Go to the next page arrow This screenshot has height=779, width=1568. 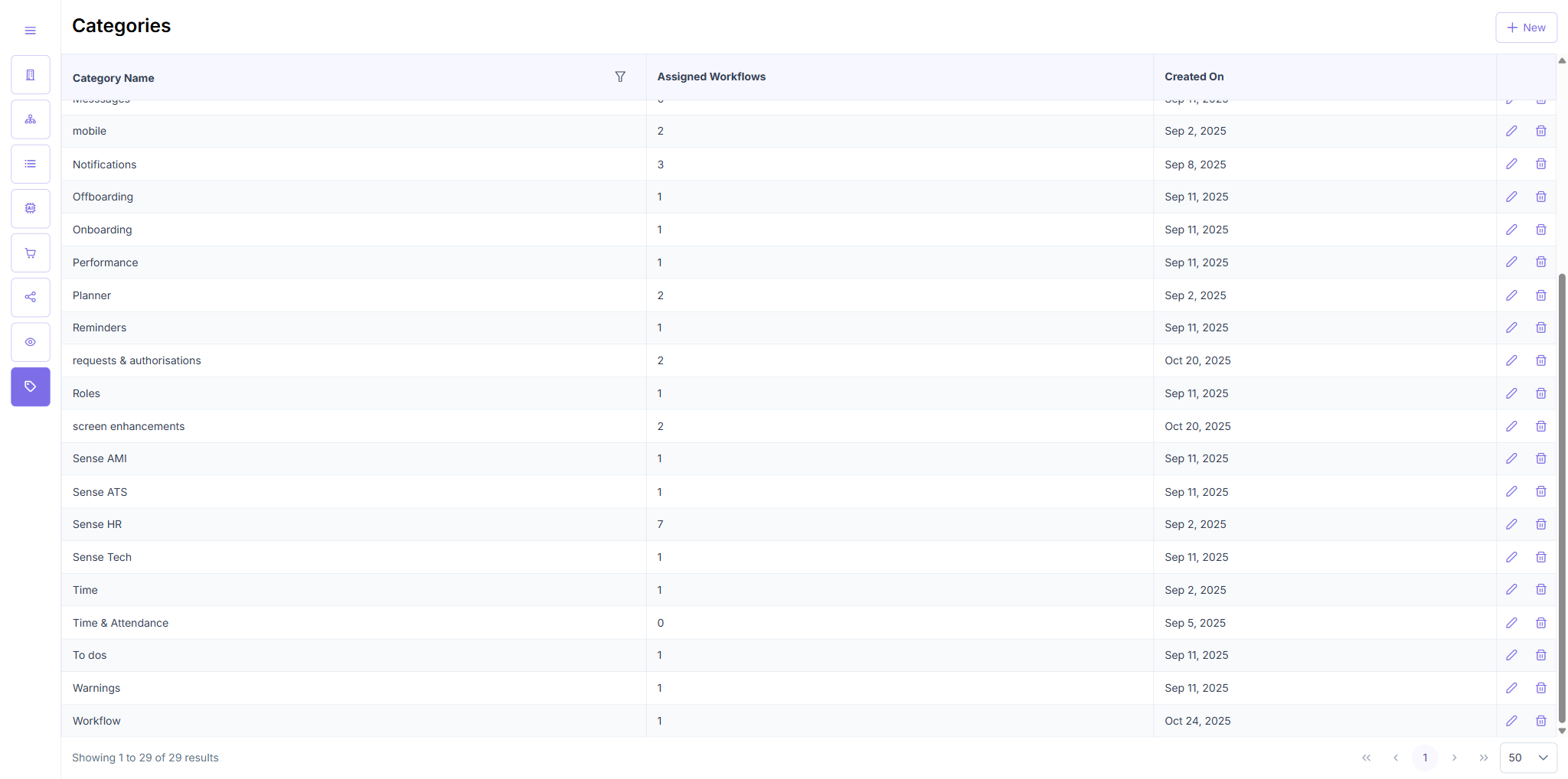point(1454,758)
